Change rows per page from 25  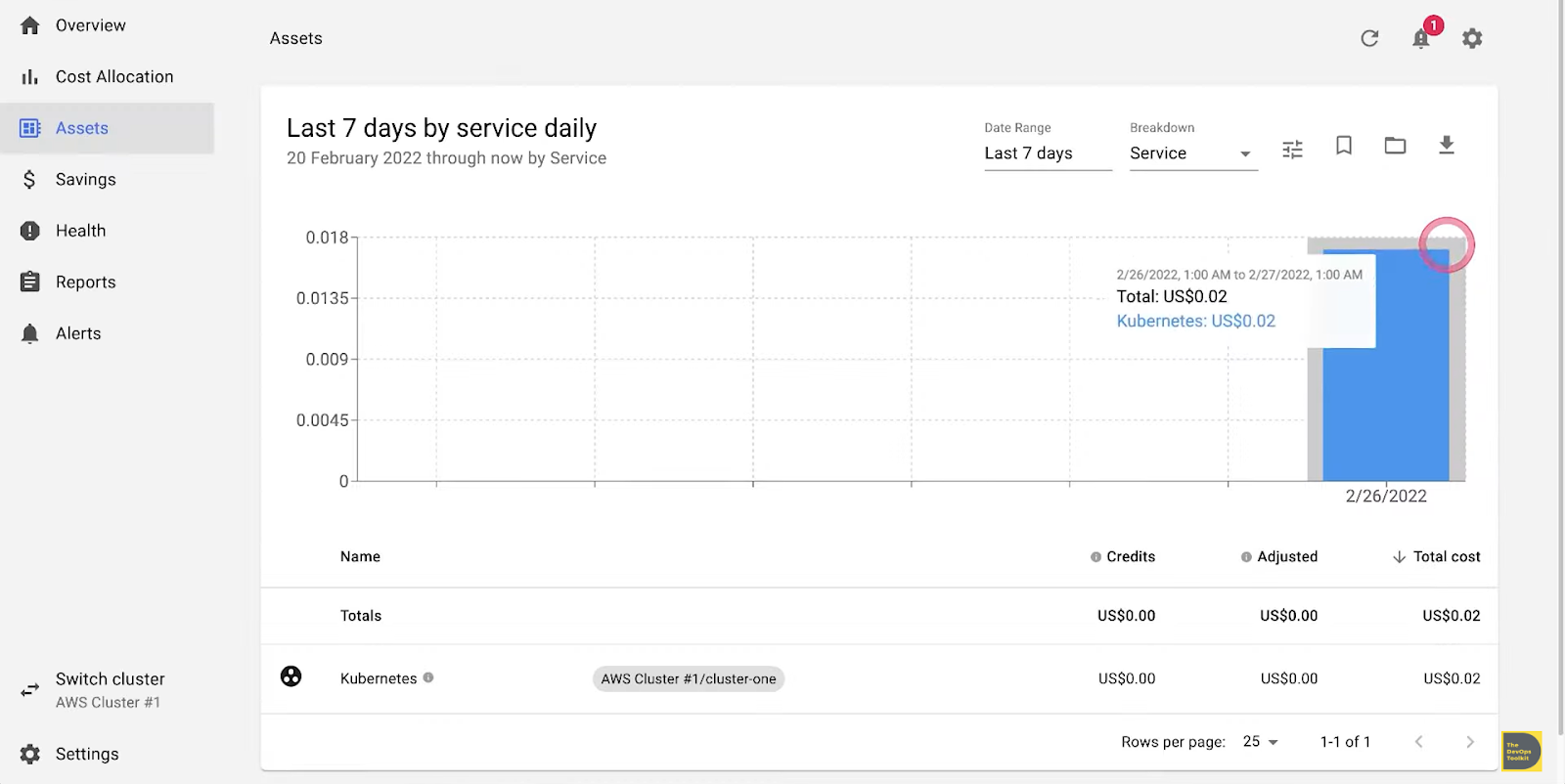pyautogui.click(x=1260, y=742)
